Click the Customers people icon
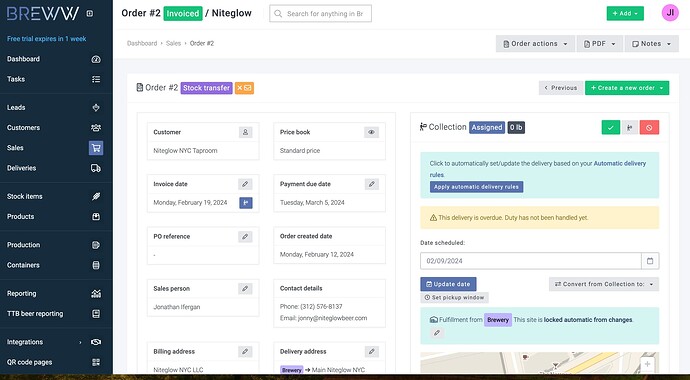This screenshot has height=380, width=690. pyautogui.click(x=96, y=128)
